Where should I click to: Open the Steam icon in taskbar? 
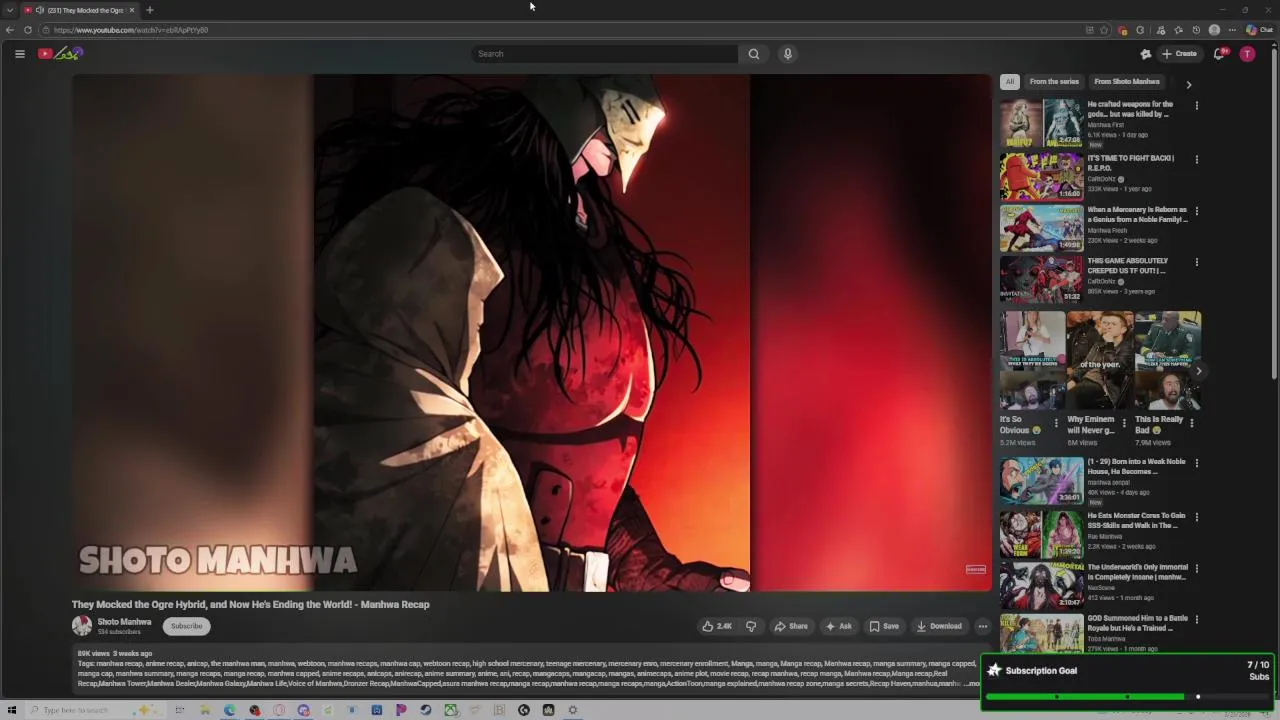coord(426,710)
